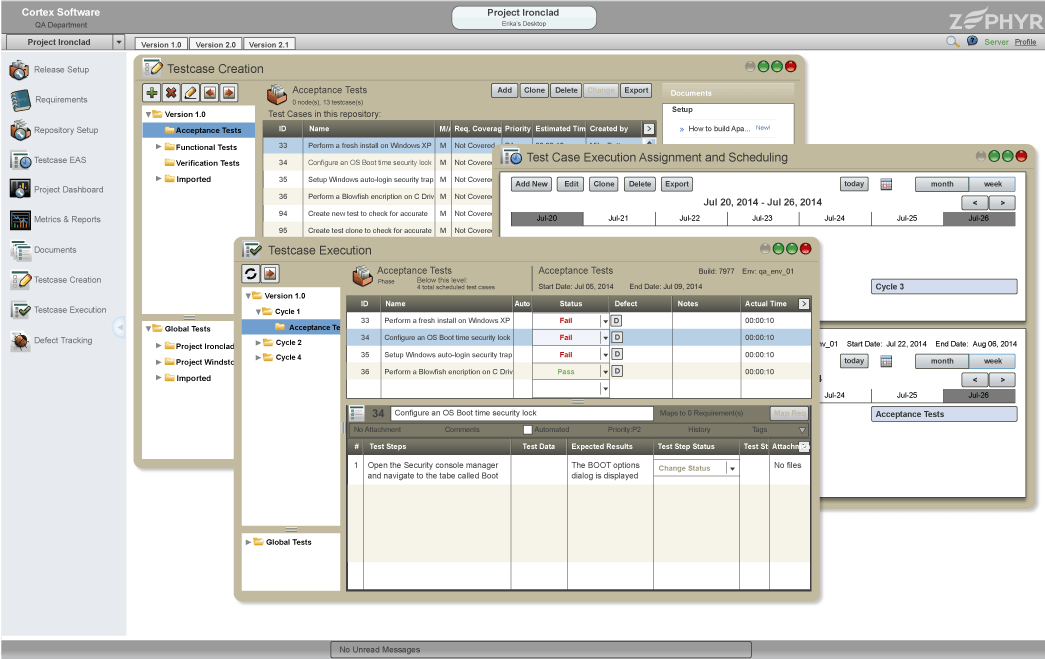Click Edit button in scheduling window
The image size is (1045, 659).
[572, 185]
